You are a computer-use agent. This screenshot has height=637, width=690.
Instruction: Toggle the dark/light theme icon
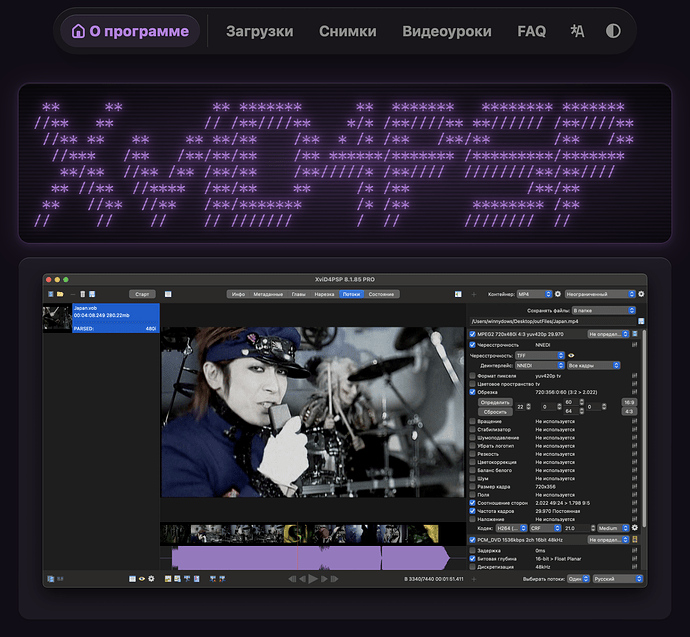pos(613,31)
